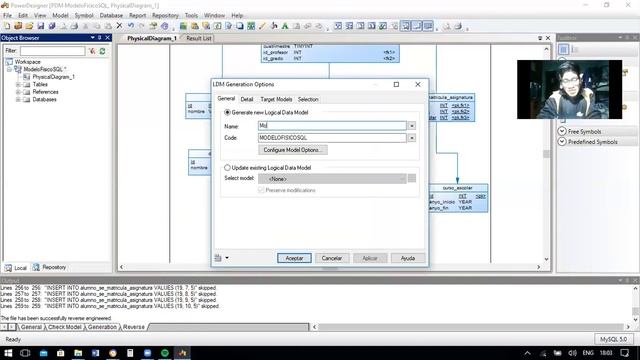
Task: Toggle the equals button next to the Name field
Action: pyautogui.click(x=412, y=126)
